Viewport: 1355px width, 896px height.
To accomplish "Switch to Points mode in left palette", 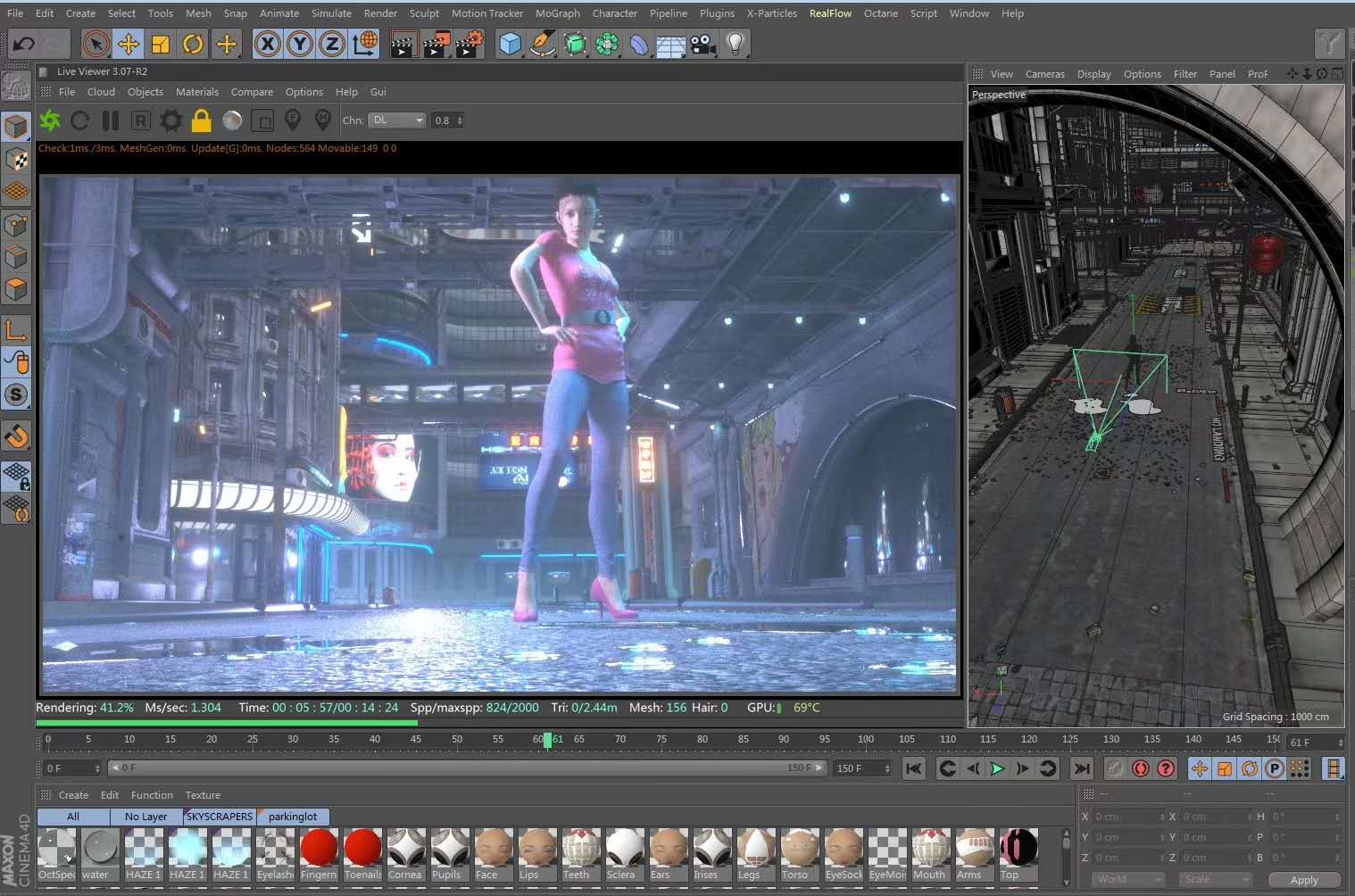I will point(16,224).
